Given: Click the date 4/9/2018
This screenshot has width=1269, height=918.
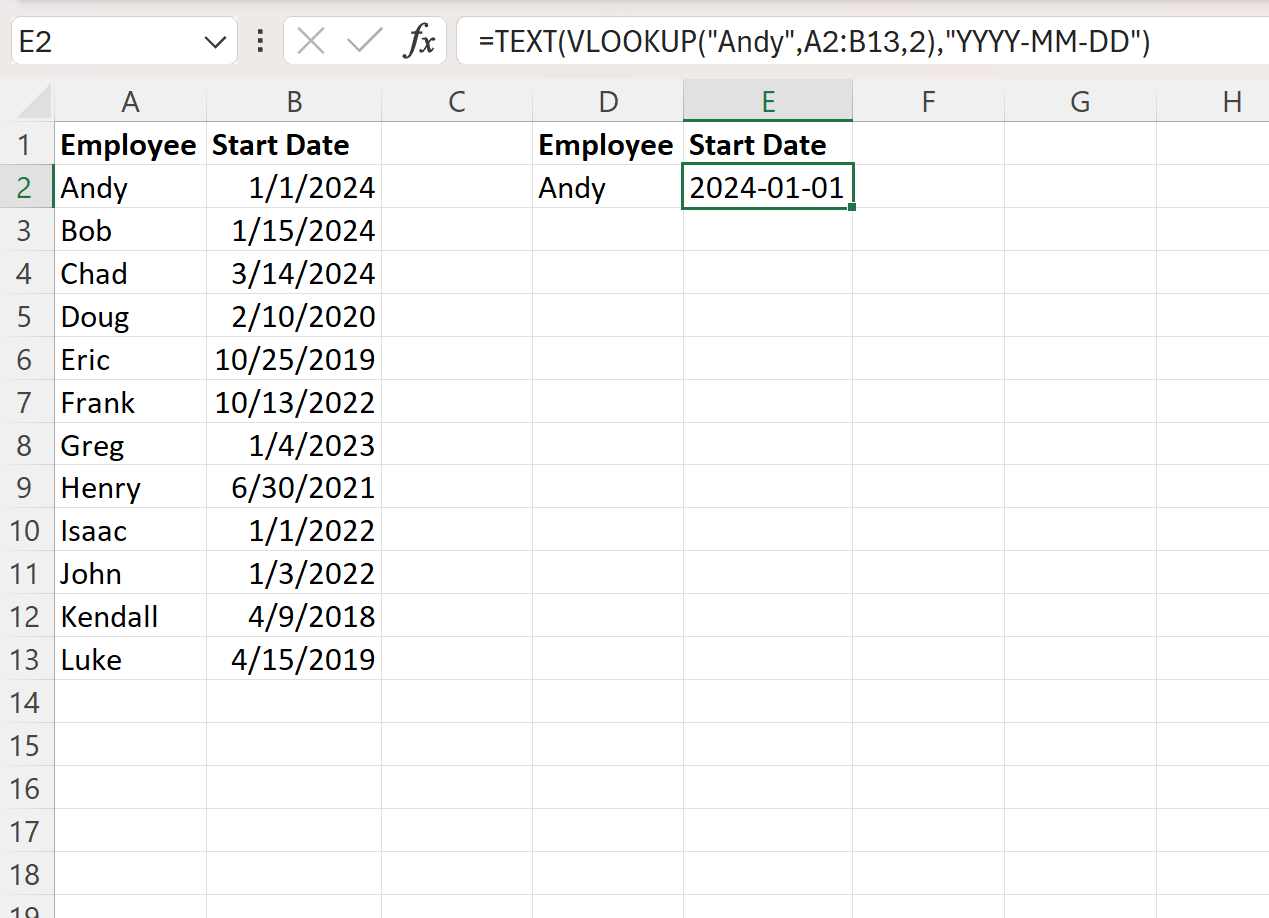Looking at the screenshot, I should click(294, 617).
